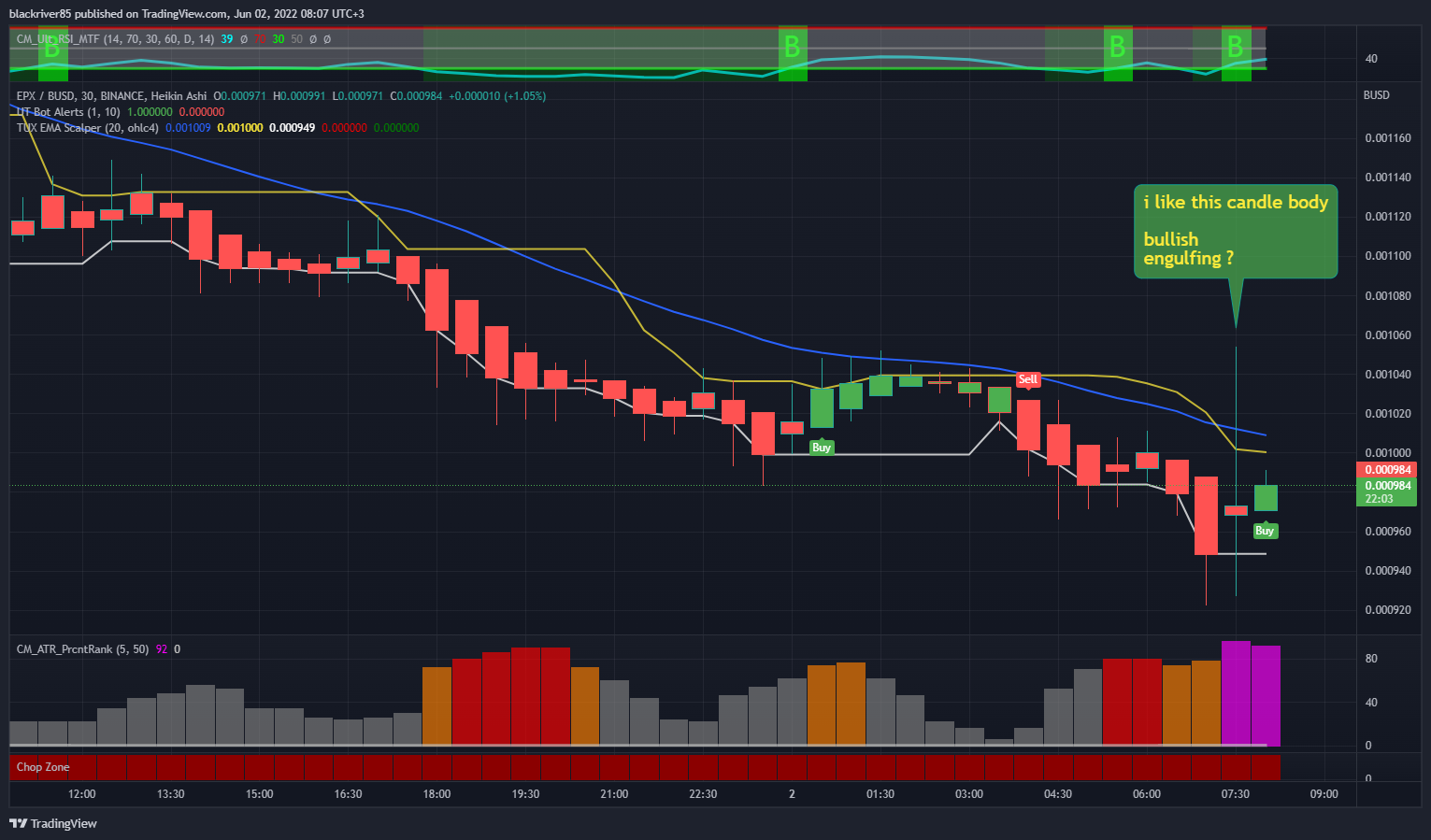1431x840 pixels.
Task: Click the blue EMA value 0.001009
Action: [188, 127]
